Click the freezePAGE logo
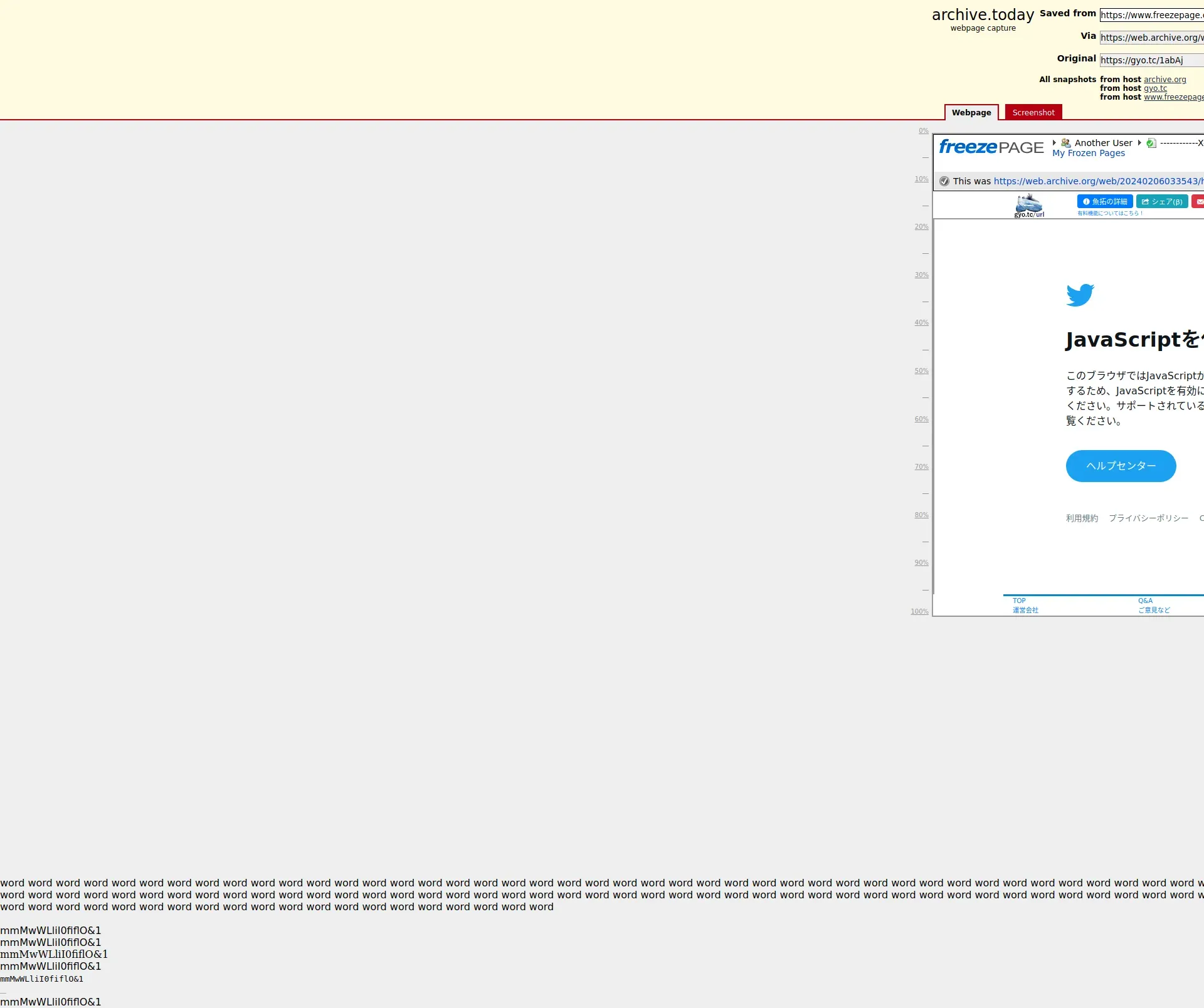Viewport: 1204px width, 1008px height. (x=991, y=147)
